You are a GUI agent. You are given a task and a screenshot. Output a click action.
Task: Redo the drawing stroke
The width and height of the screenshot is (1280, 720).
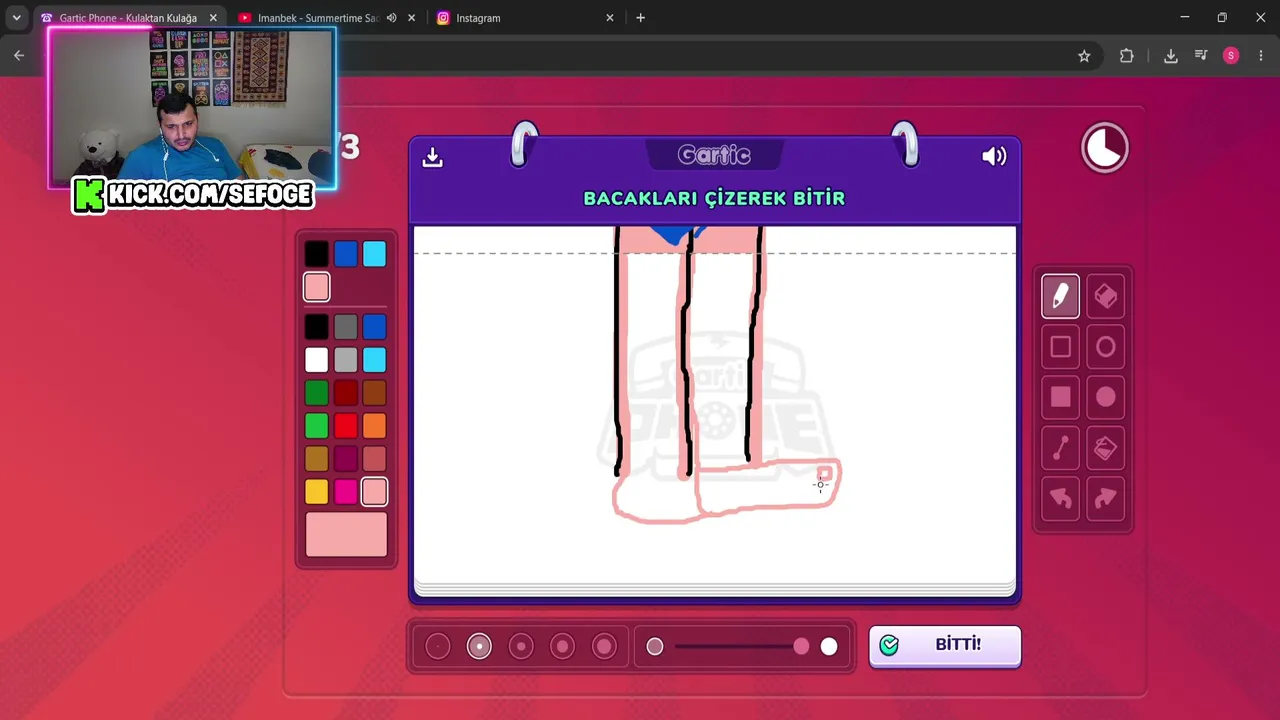(x=1105, y=498)
